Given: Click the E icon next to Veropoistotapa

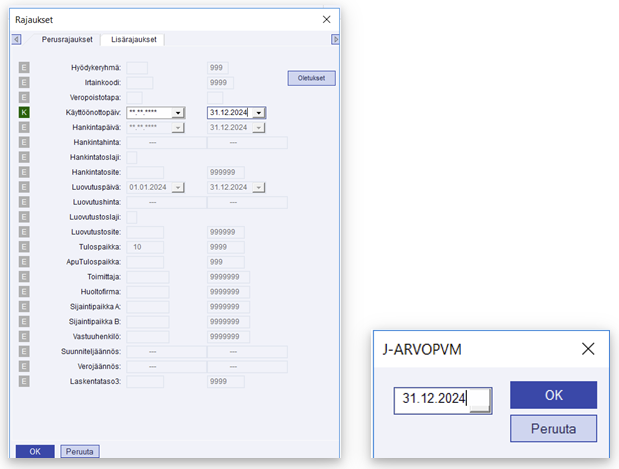Looking at the screenshot, I should (x=24, y=98).
